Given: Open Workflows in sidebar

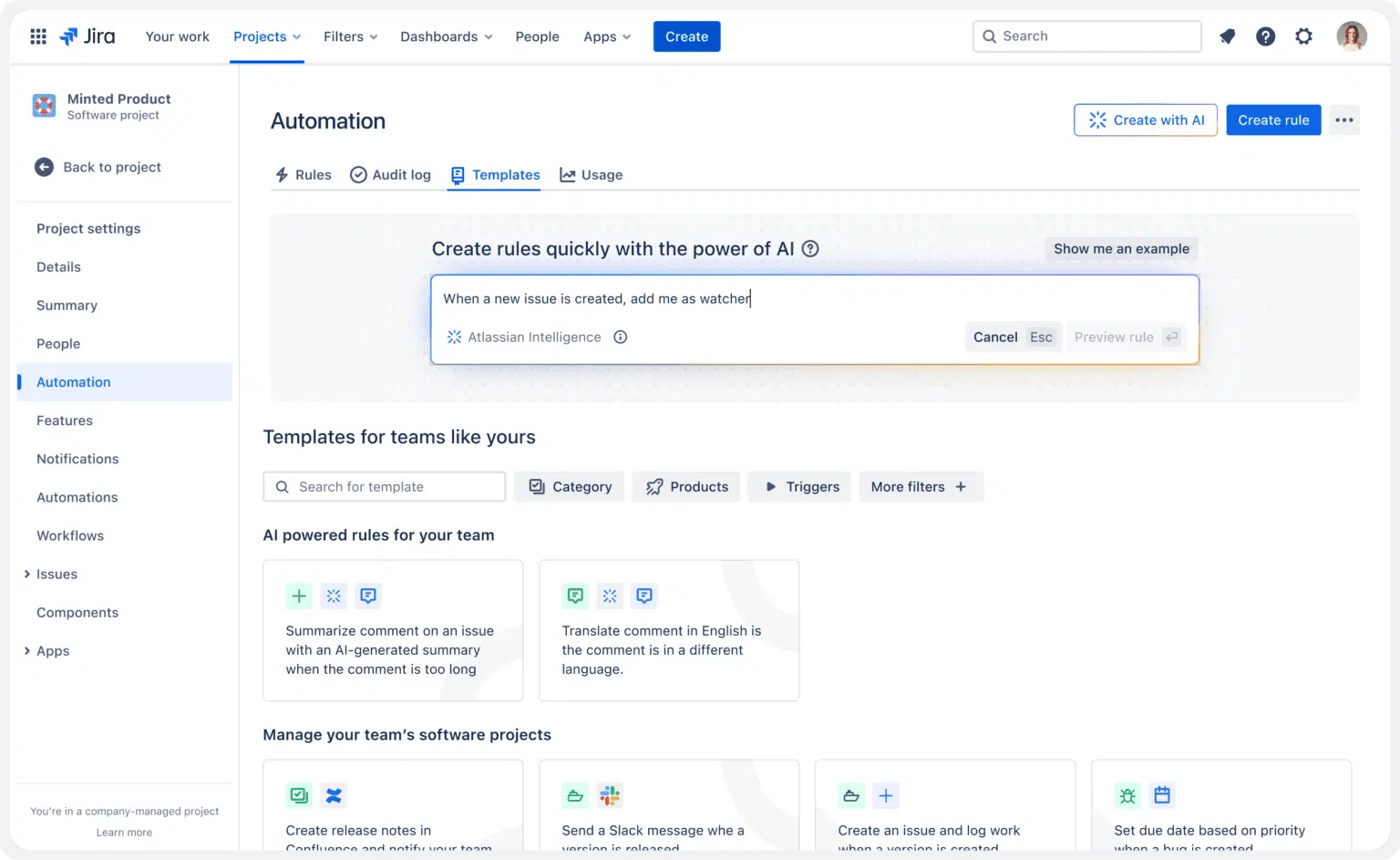Looking at the screenshot, I should click(70, 536).
